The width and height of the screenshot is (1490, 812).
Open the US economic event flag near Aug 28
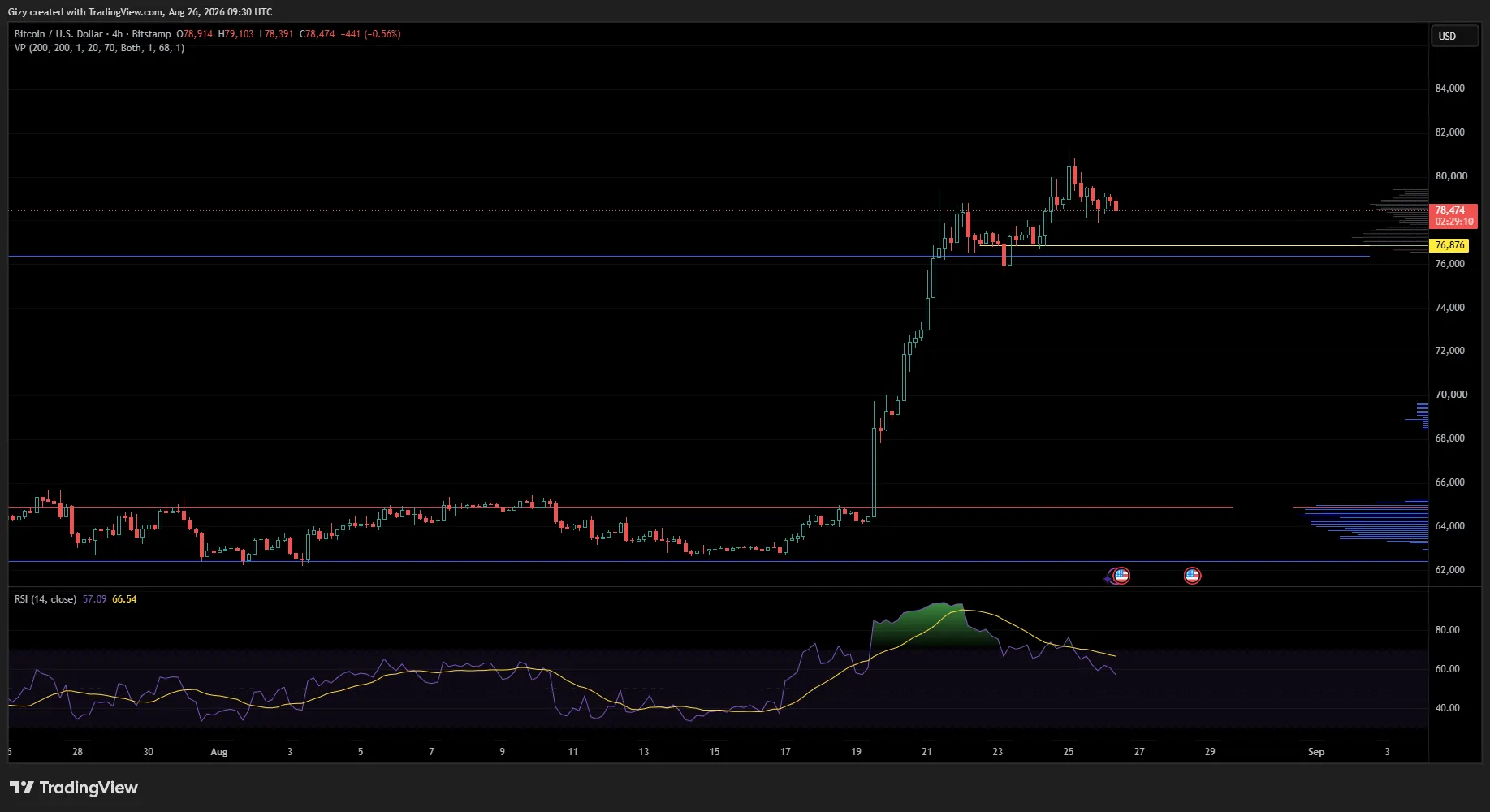(1192, 576)
